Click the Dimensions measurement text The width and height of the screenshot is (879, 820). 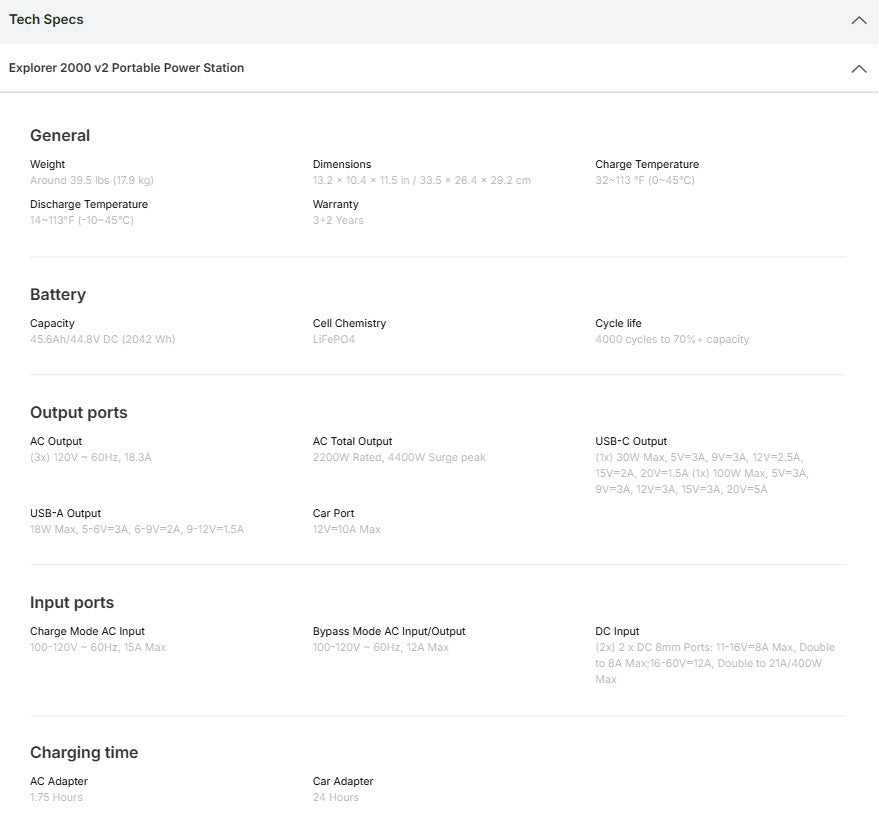(x=421, y=181)
